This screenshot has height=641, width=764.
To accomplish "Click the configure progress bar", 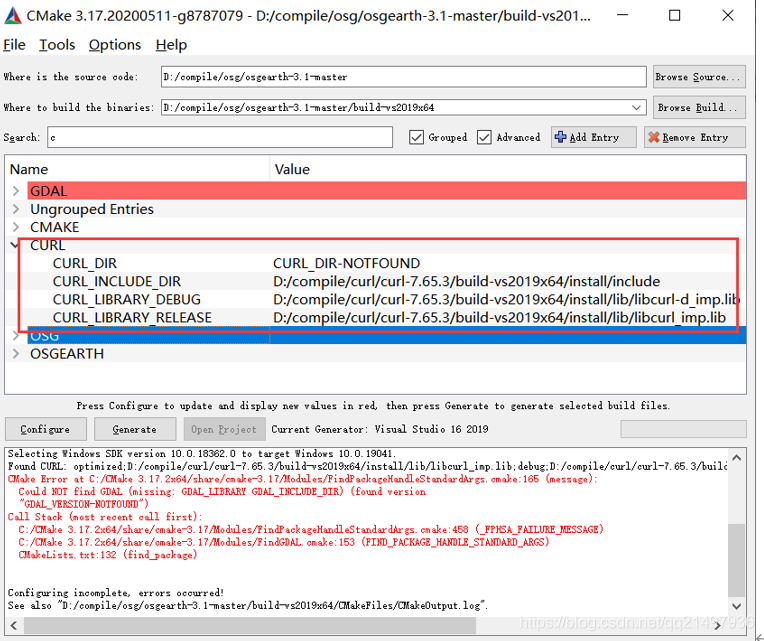I will click(683, 429).
